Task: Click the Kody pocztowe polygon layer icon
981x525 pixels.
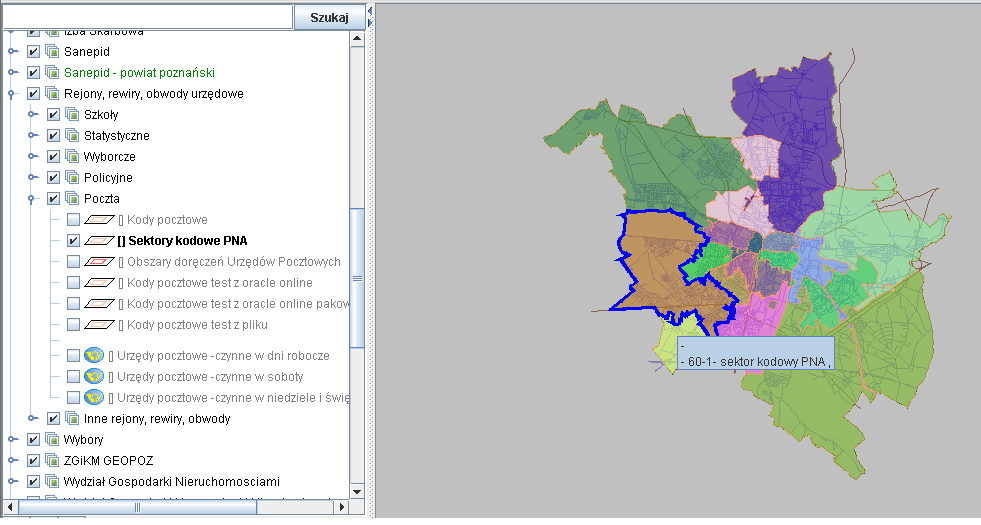Action: pos(99,220)
